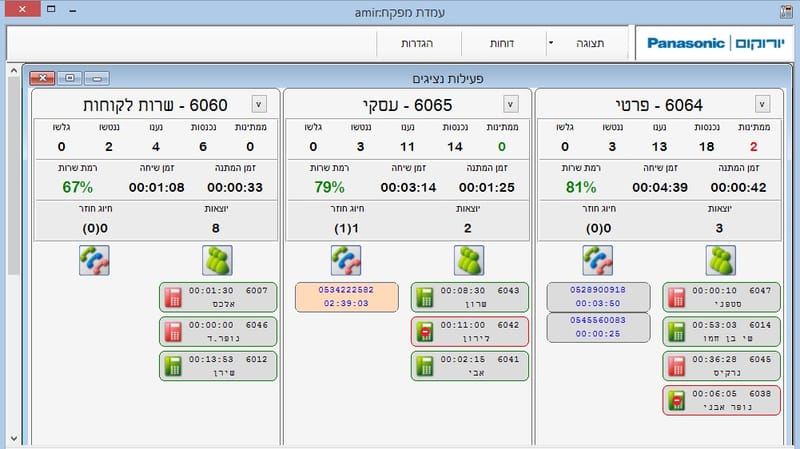
Task: Click callback value (1)1 in queue 6065
Action: 346,229
